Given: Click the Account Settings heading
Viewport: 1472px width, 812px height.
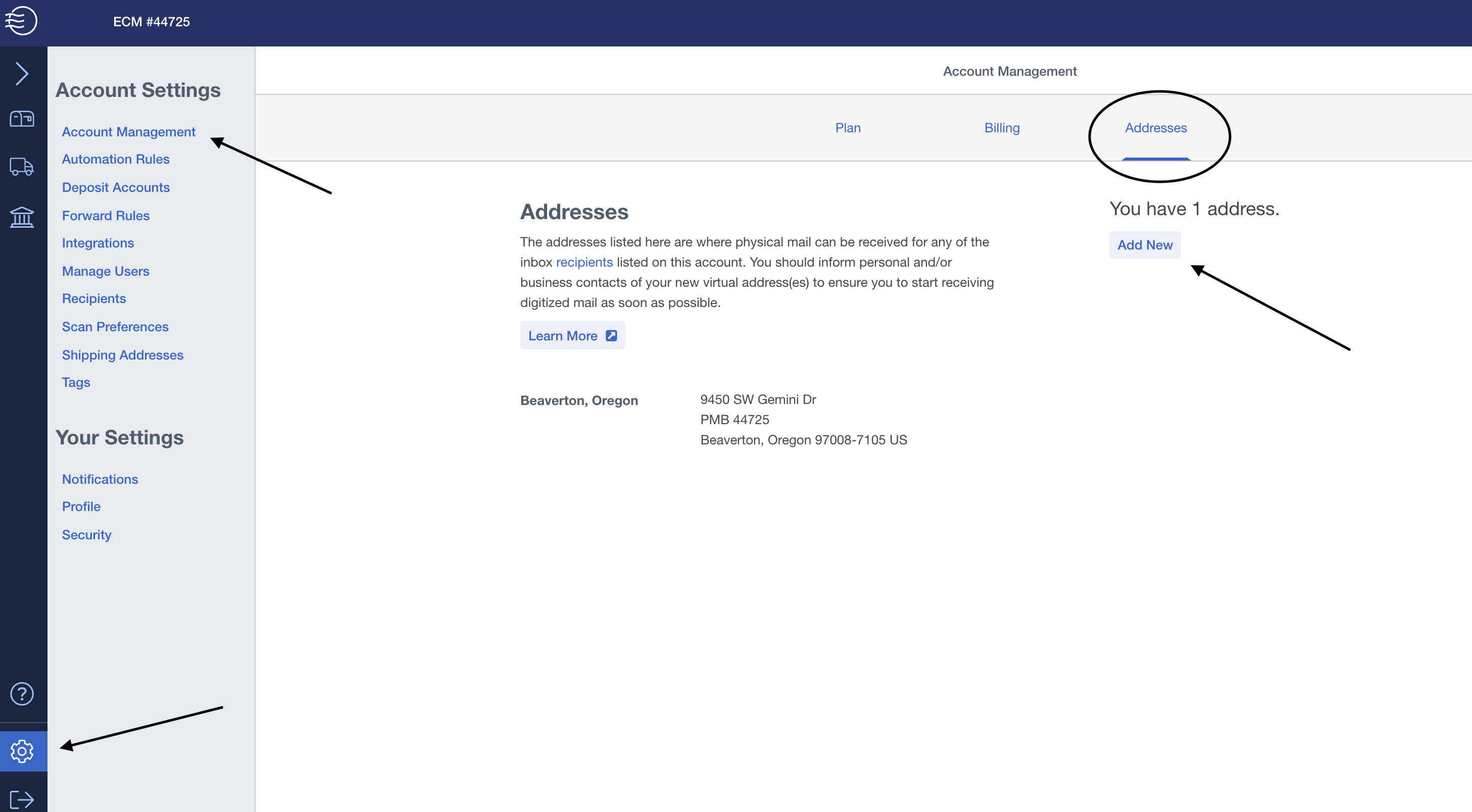Looking at the screenshot, I should 138,90.
